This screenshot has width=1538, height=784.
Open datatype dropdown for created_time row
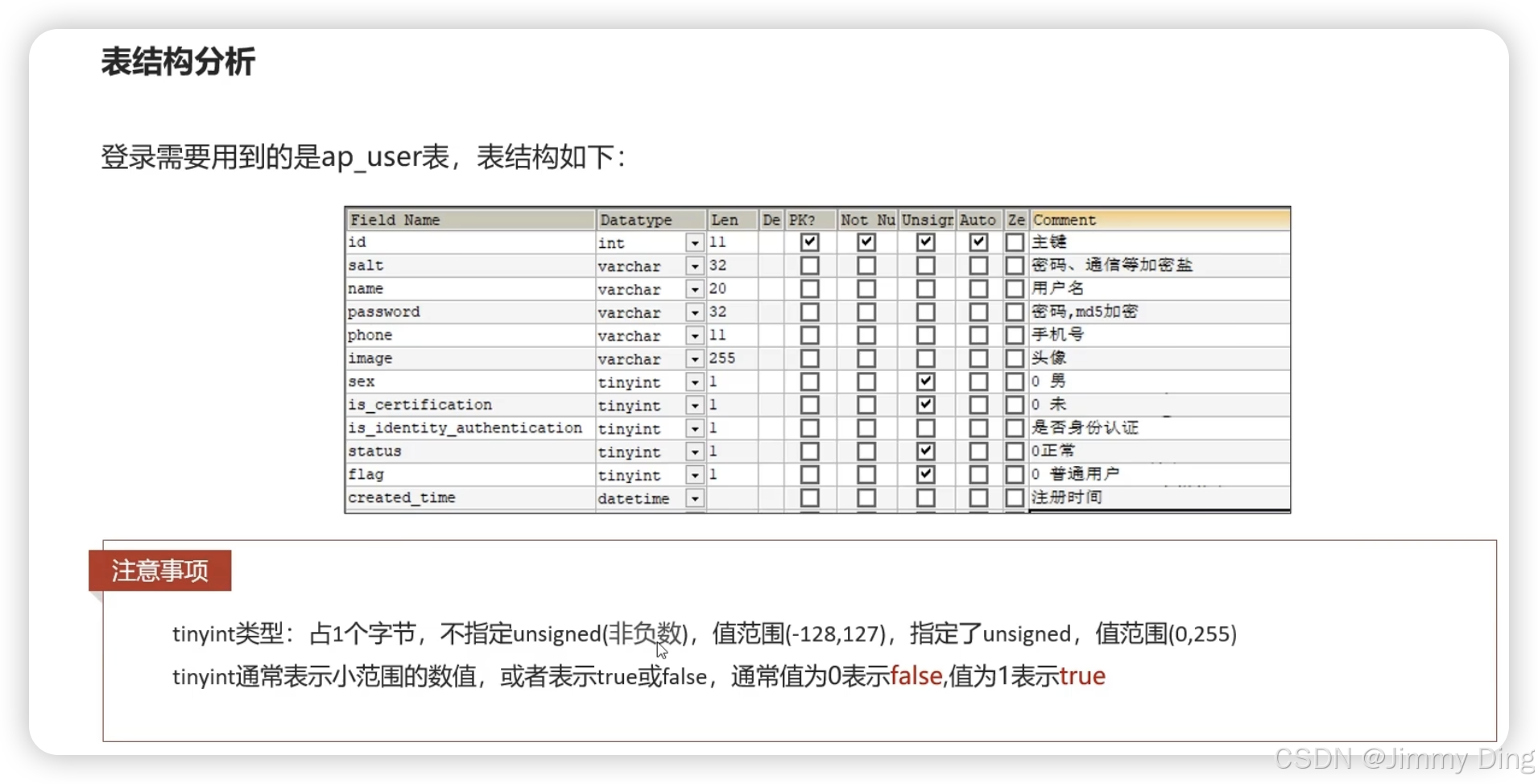[x=694, y=498]
